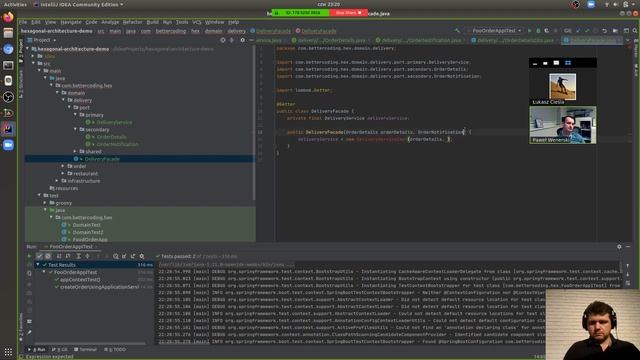Show hidden editor tabs dropdown arrow
The image size is (640, 360).
point(627,40)
